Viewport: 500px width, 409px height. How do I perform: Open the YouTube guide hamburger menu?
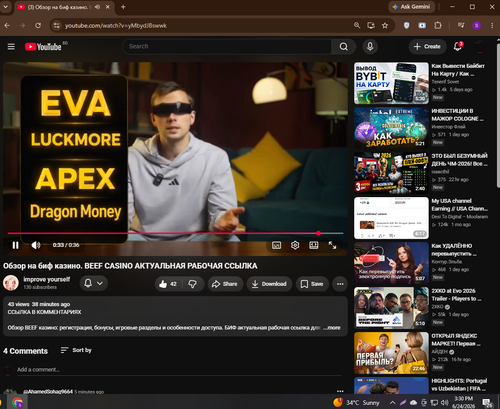[11, 47]
